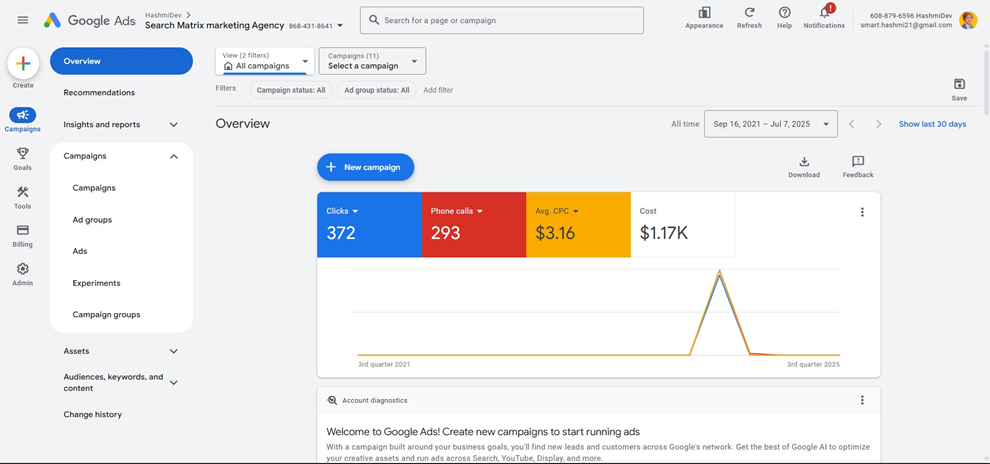The width and height of the screenshot is (990, 464).
Task: Click the Account diagnostics magnifier icon
Action: click(x=332, y=400)
